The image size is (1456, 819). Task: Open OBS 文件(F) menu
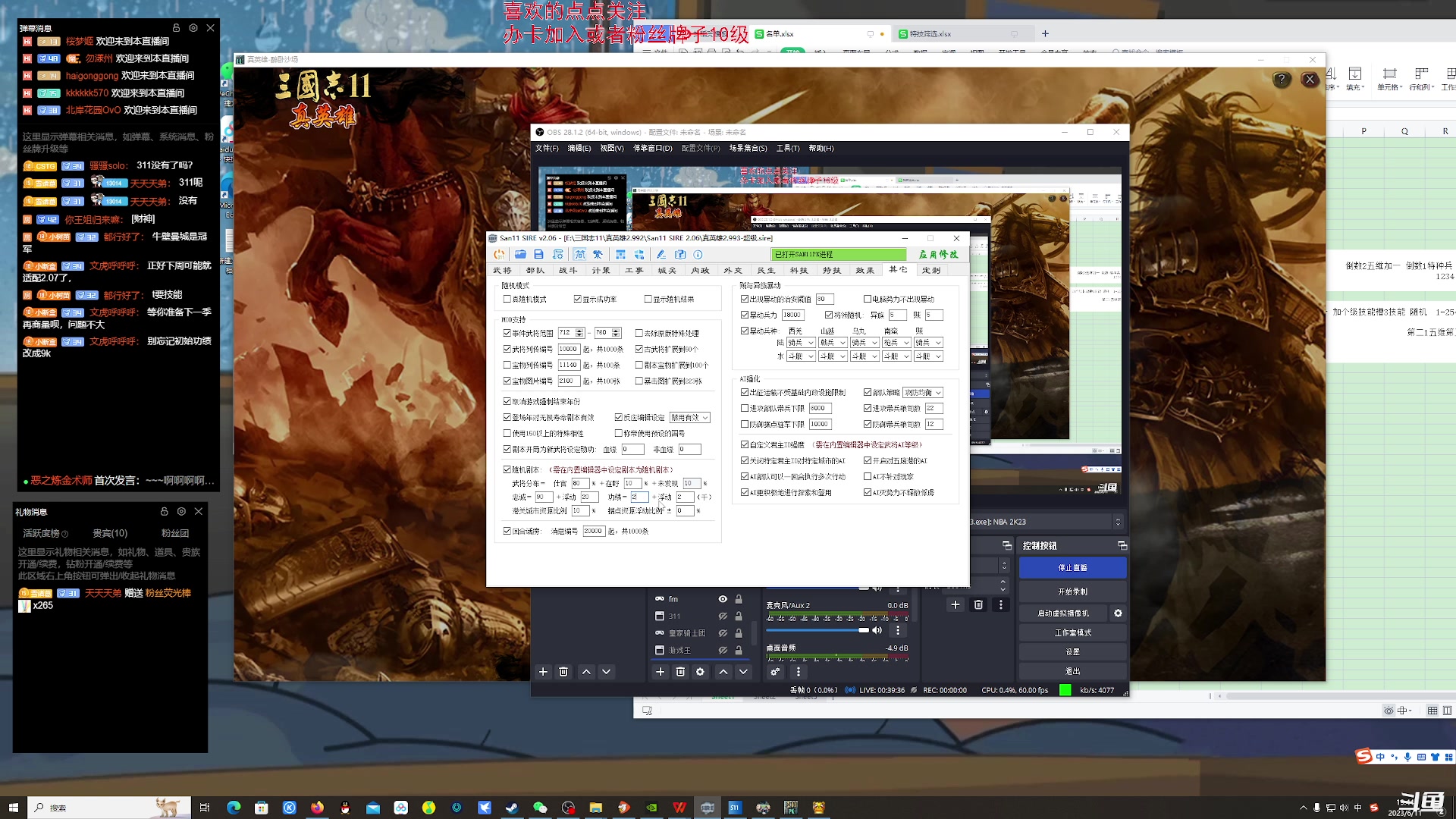pos(547,149)
